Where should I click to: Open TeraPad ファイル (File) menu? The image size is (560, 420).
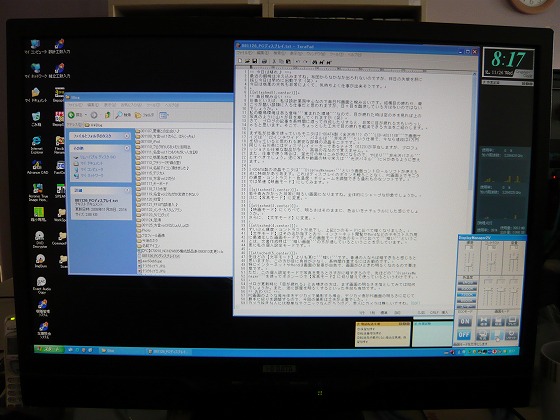coord(244,54)
